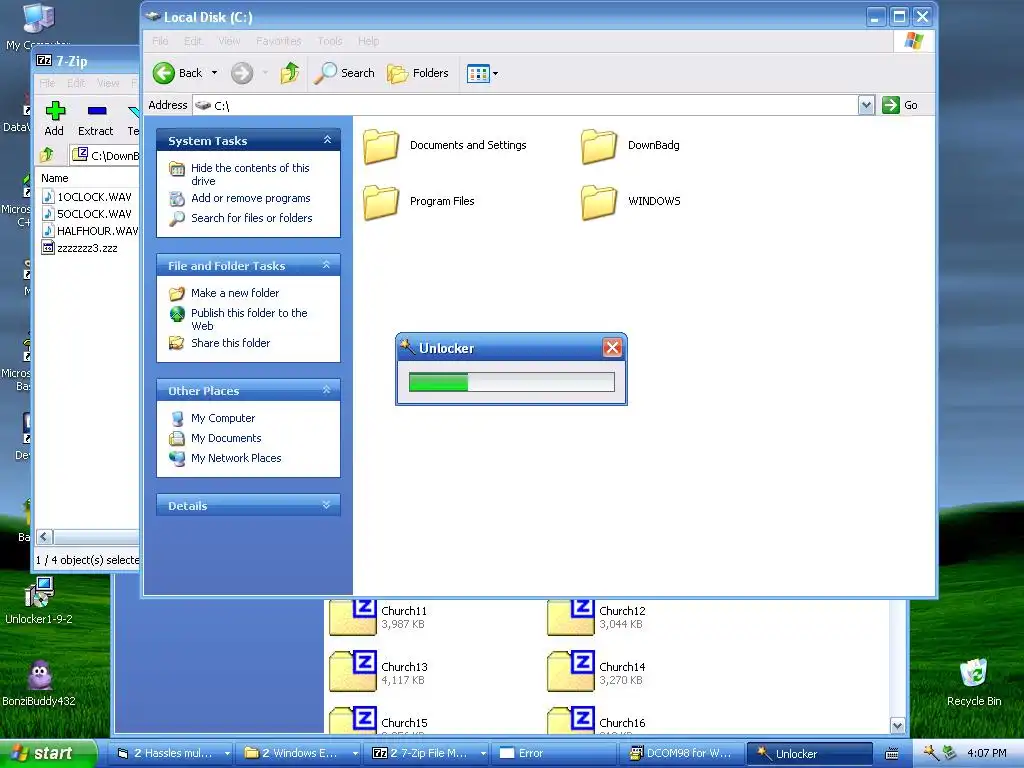Select 5OCLOCK.WAV in 7-Zip list
Screen dimensions: 1024x768
[89, 214]
